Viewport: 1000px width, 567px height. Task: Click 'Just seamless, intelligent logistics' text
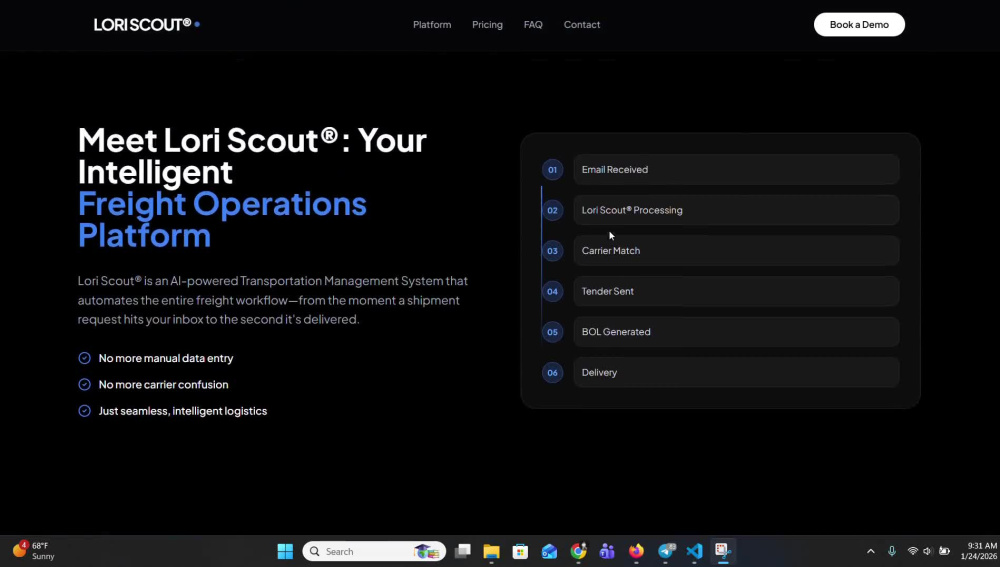click(182, 411)
